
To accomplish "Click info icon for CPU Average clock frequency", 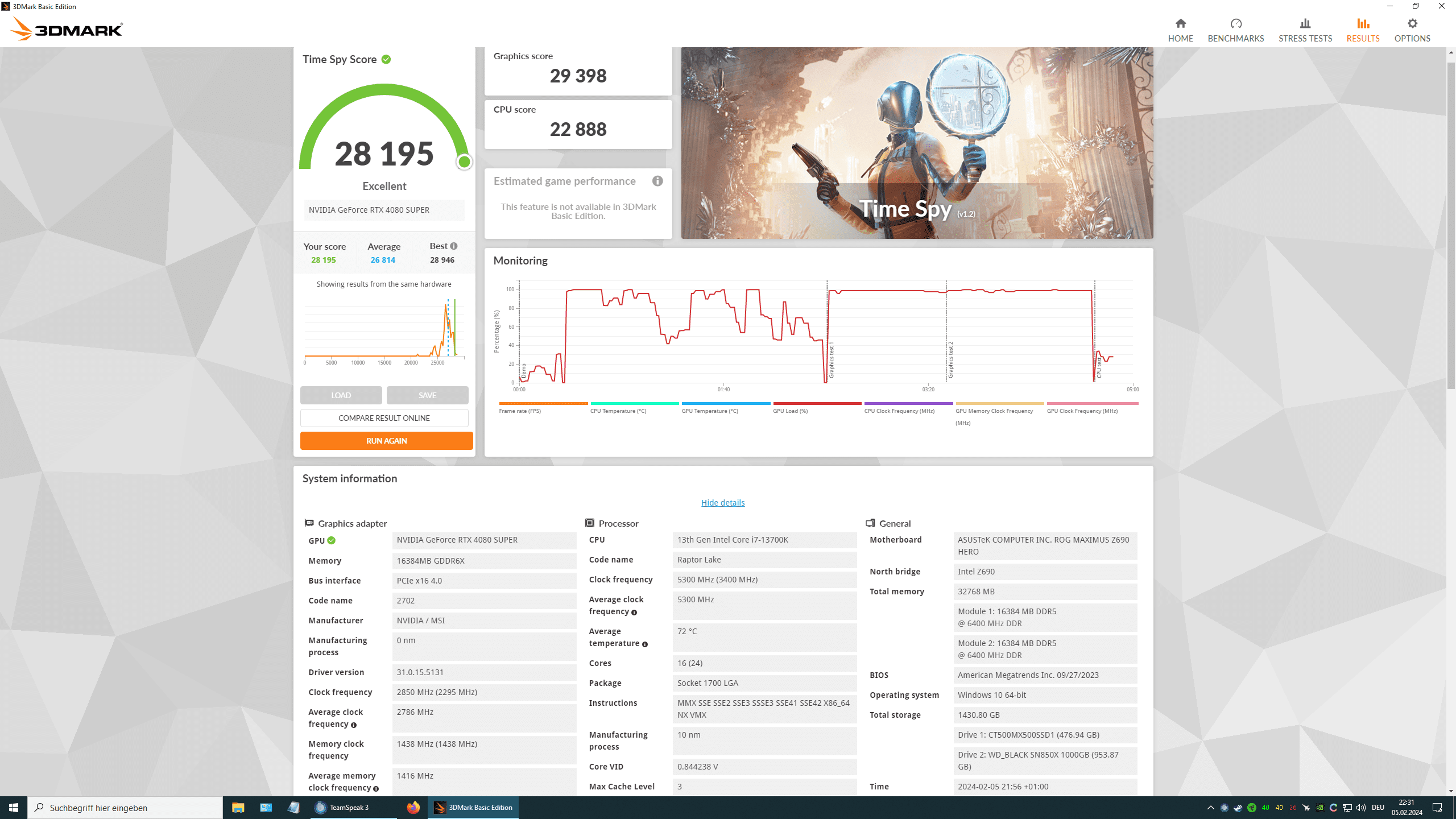I will [x=634, y=612].
